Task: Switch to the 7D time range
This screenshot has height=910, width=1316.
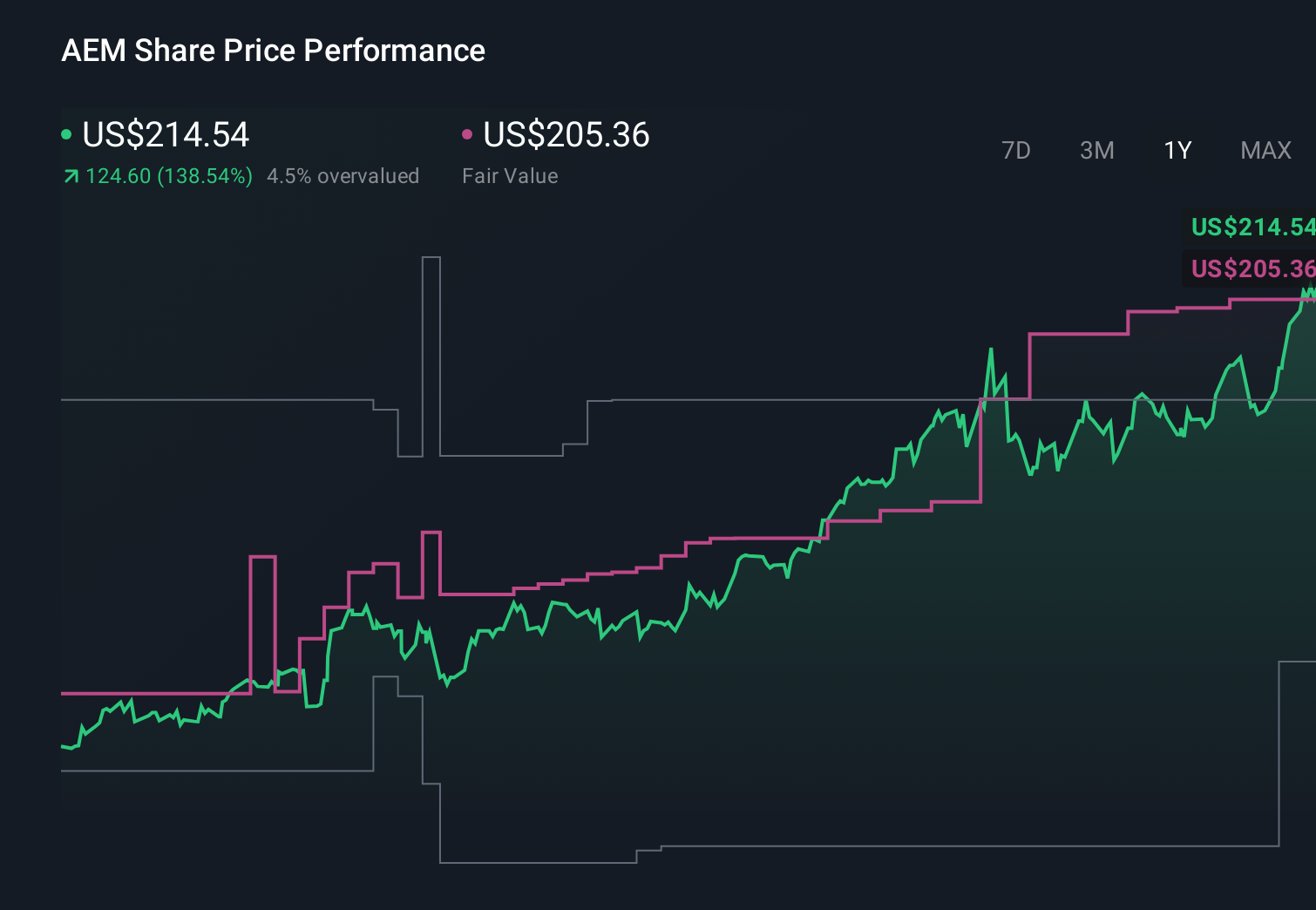Action: (x=1016, y=150)
